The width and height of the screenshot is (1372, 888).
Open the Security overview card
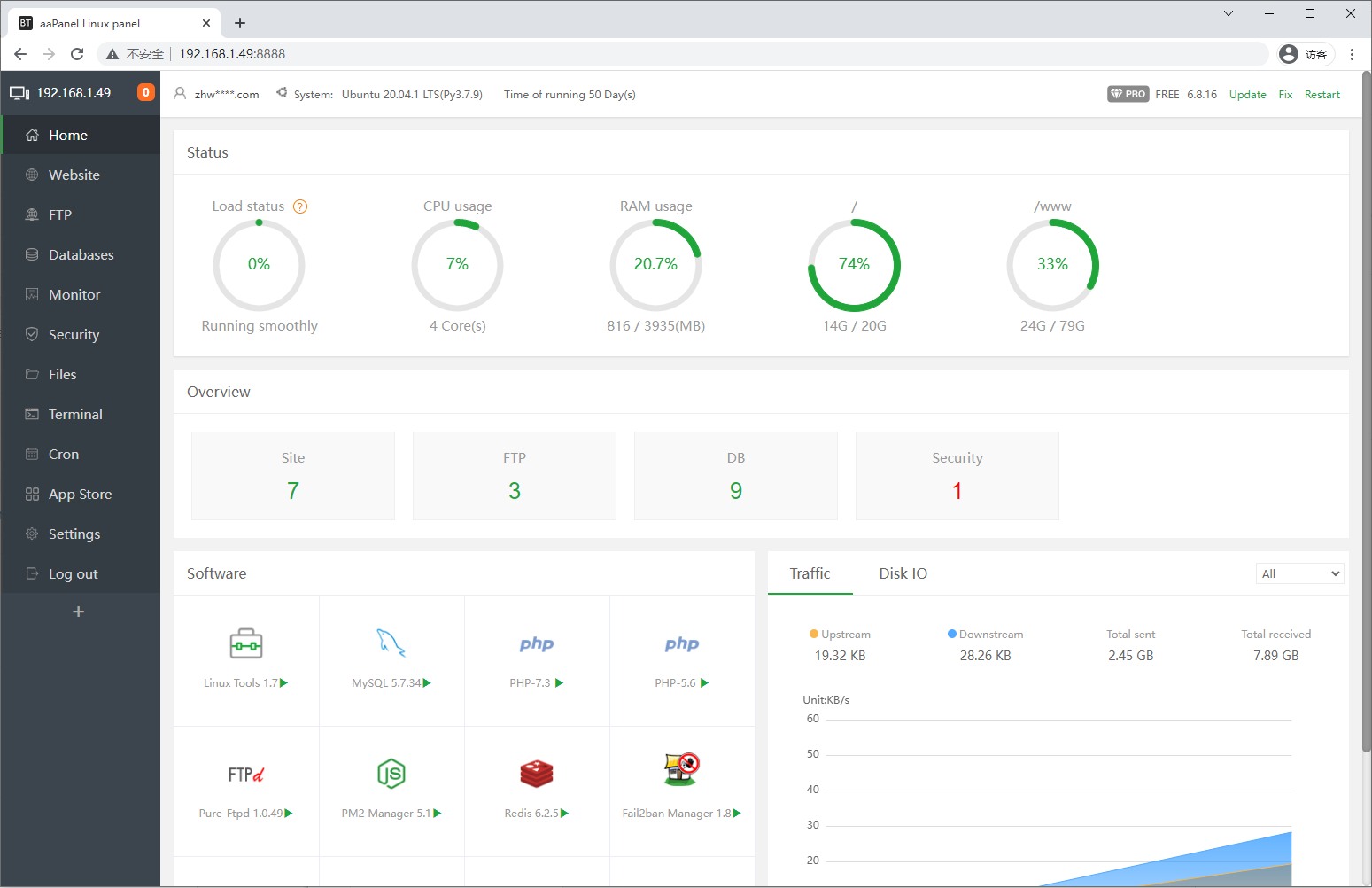(x=957, y=476)
